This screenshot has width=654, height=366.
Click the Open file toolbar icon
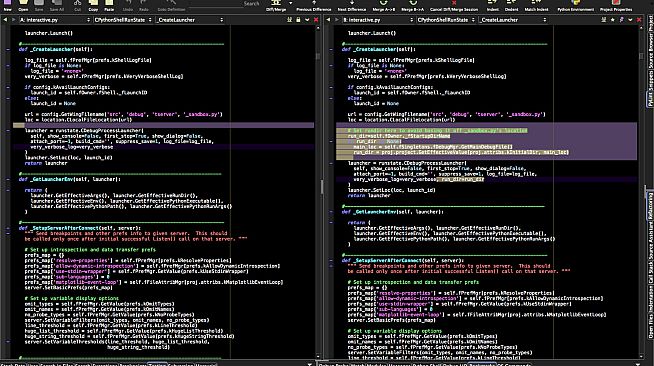point(23,5)
